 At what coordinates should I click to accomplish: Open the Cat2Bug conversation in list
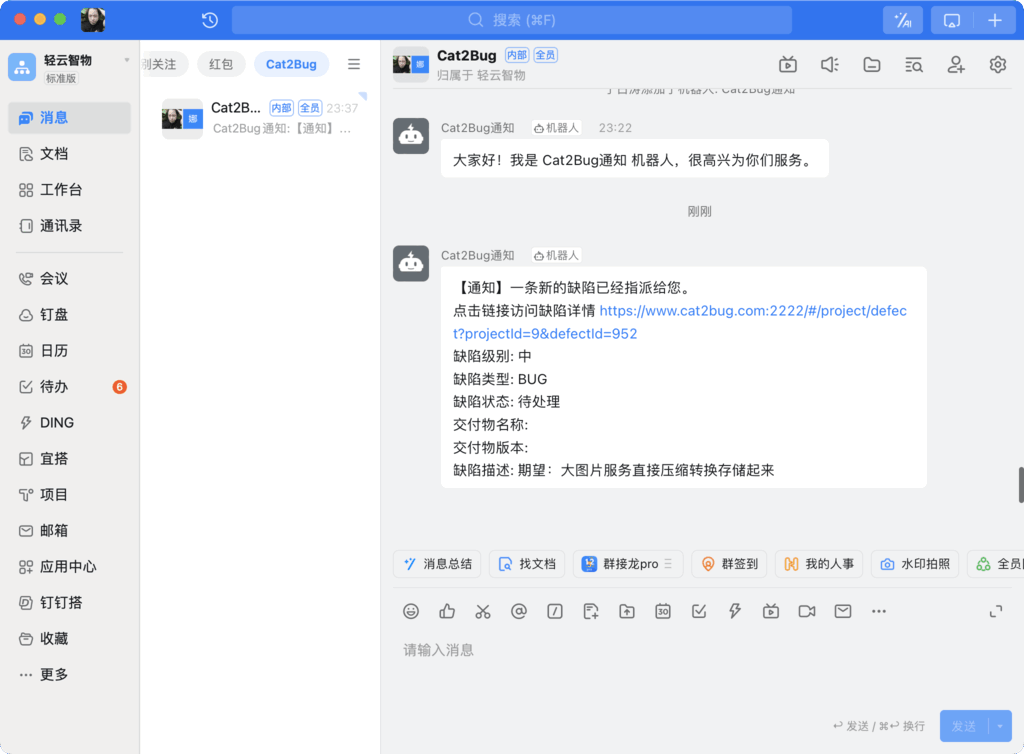point(261,118)
